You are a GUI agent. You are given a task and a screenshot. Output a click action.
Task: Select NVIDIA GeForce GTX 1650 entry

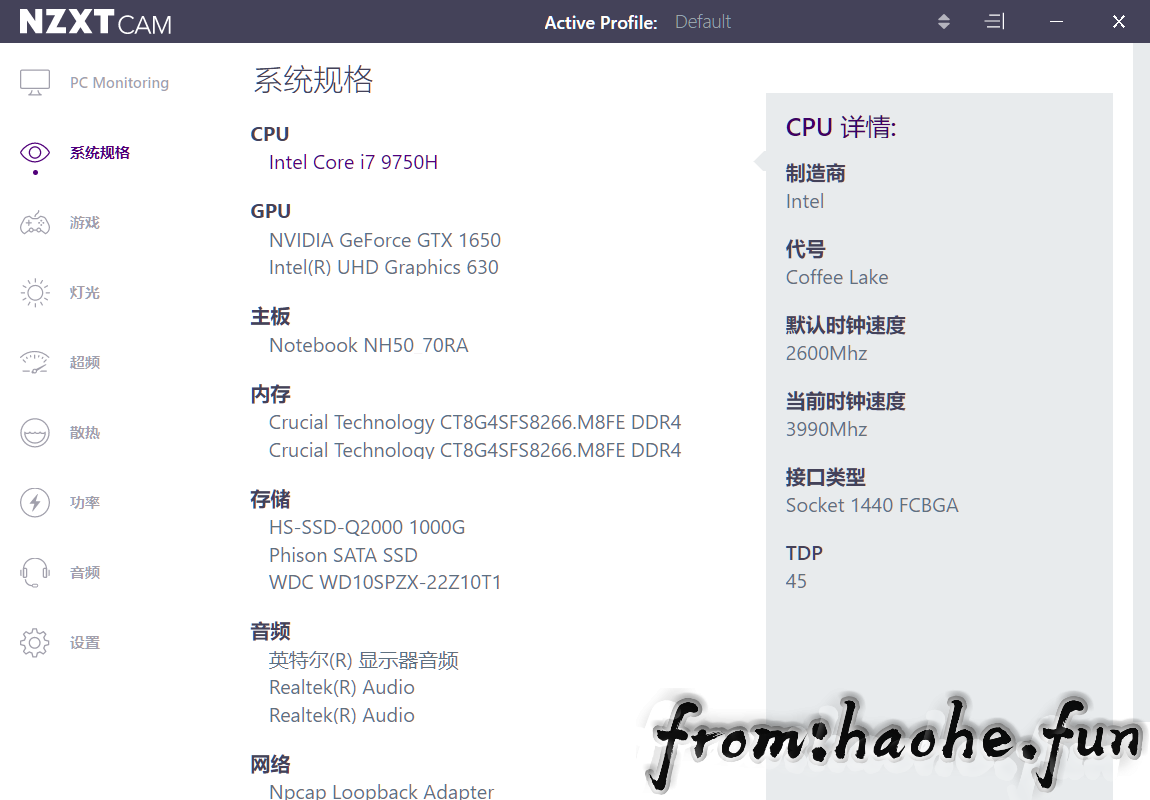384,240
